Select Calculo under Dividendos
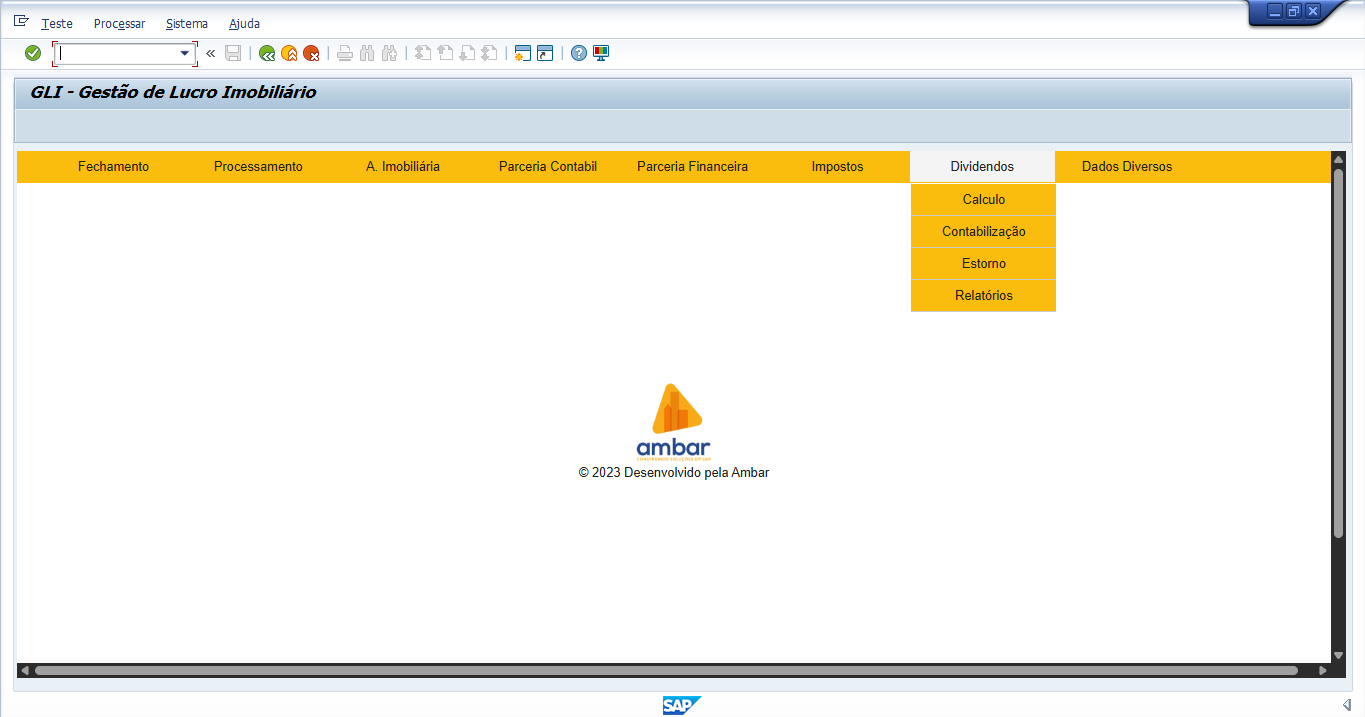1365x717 pixels. pyautogui.click(x=983, y=200)
